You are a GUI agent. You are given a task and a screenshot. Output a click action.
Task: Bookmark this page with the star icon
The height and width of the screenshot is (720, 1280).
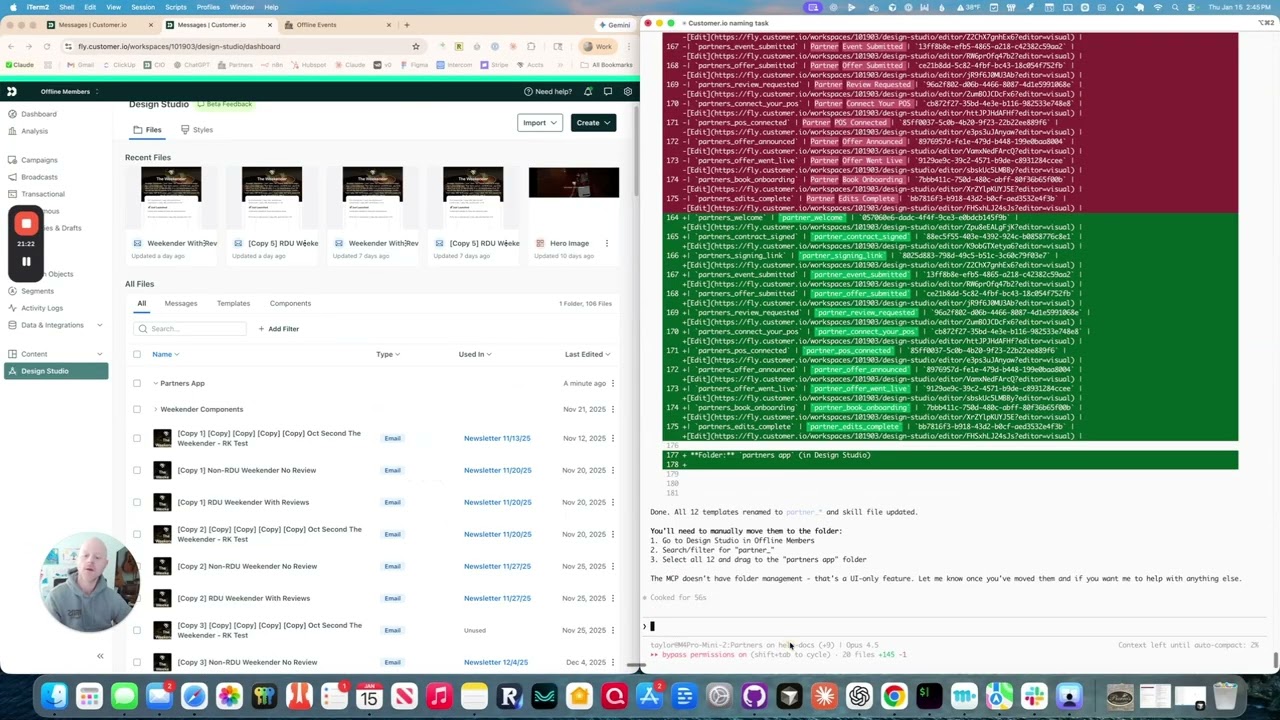pyautogui.click(x=416, y=46)
